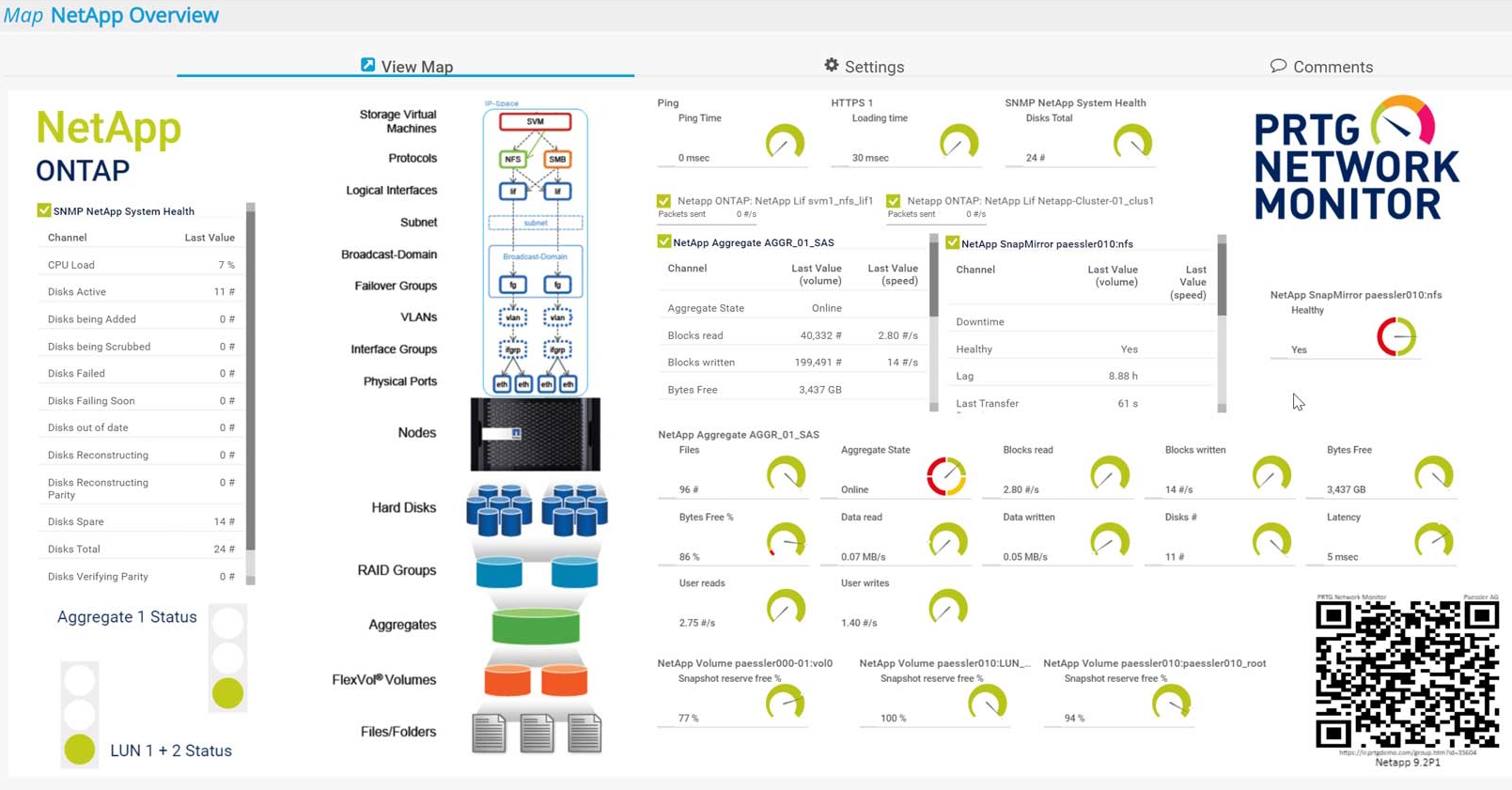The height and width of the screenshot is (790, 1512).
Task: Click the User writes gauge
Action: coord(947,609)
